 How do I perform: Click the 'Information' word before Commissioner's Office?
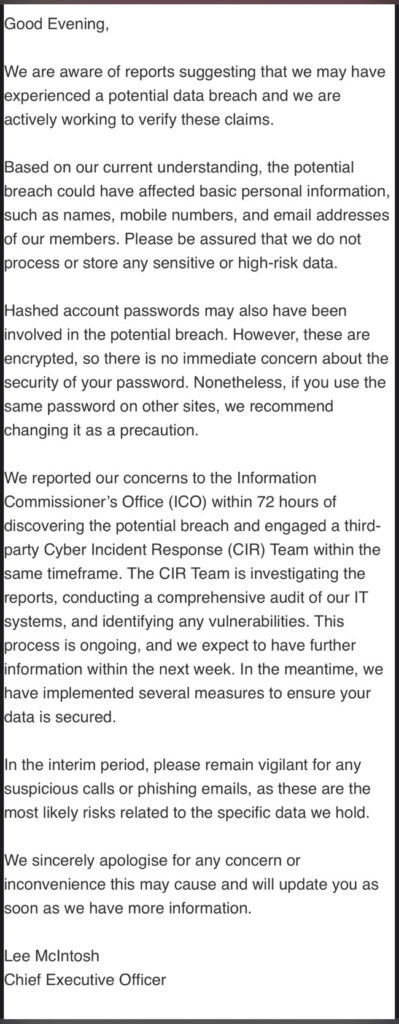coord(278,477)
